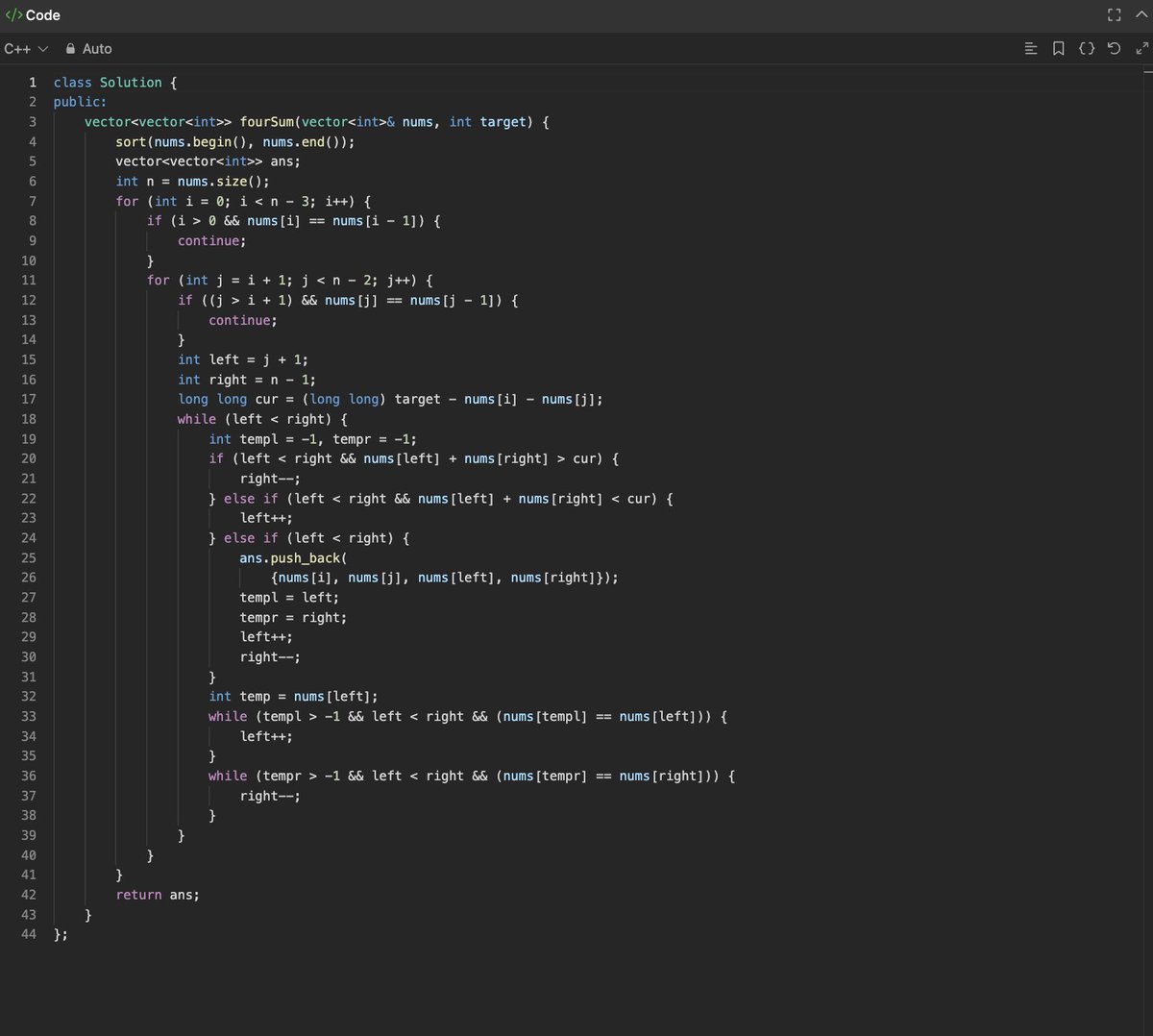
Task: Click the lock icon beside Auto
Action: pyautogui.click(x=70, y=48)
